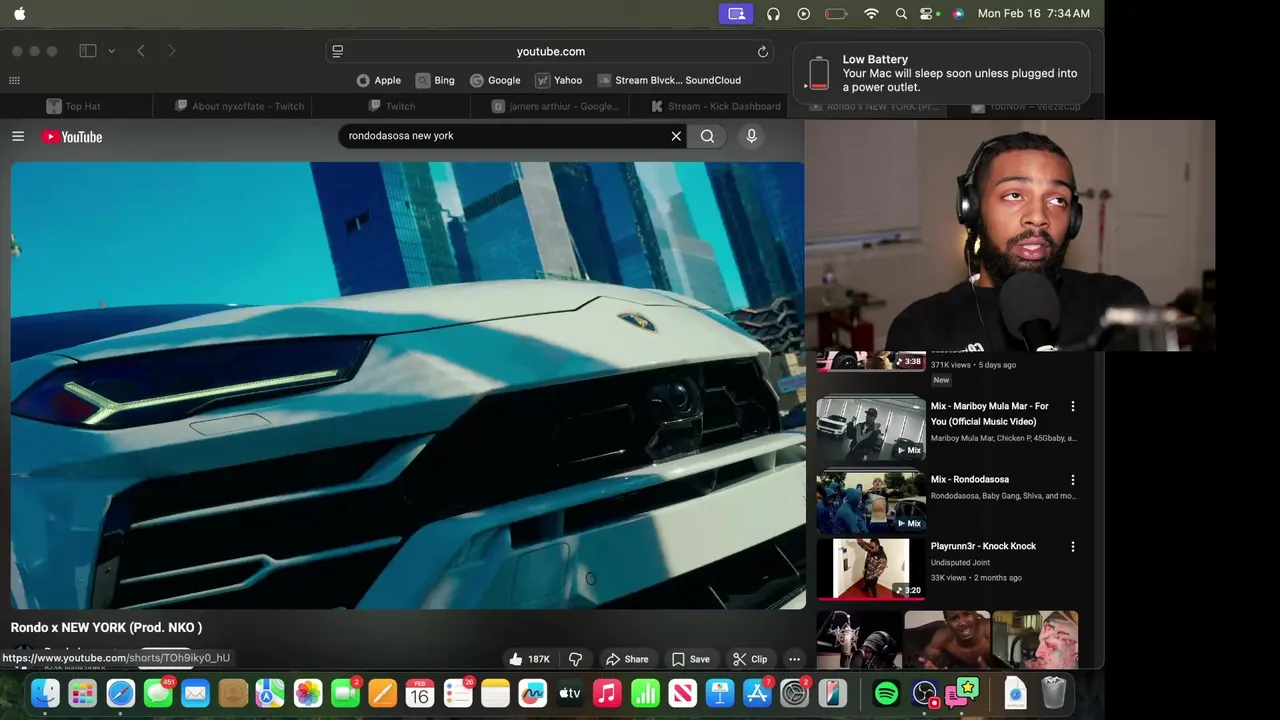Image resolution: width=1280 pixels, height=720 pixels.
Task: Open headphones audio menu bar icon
Action: (773, 14)
